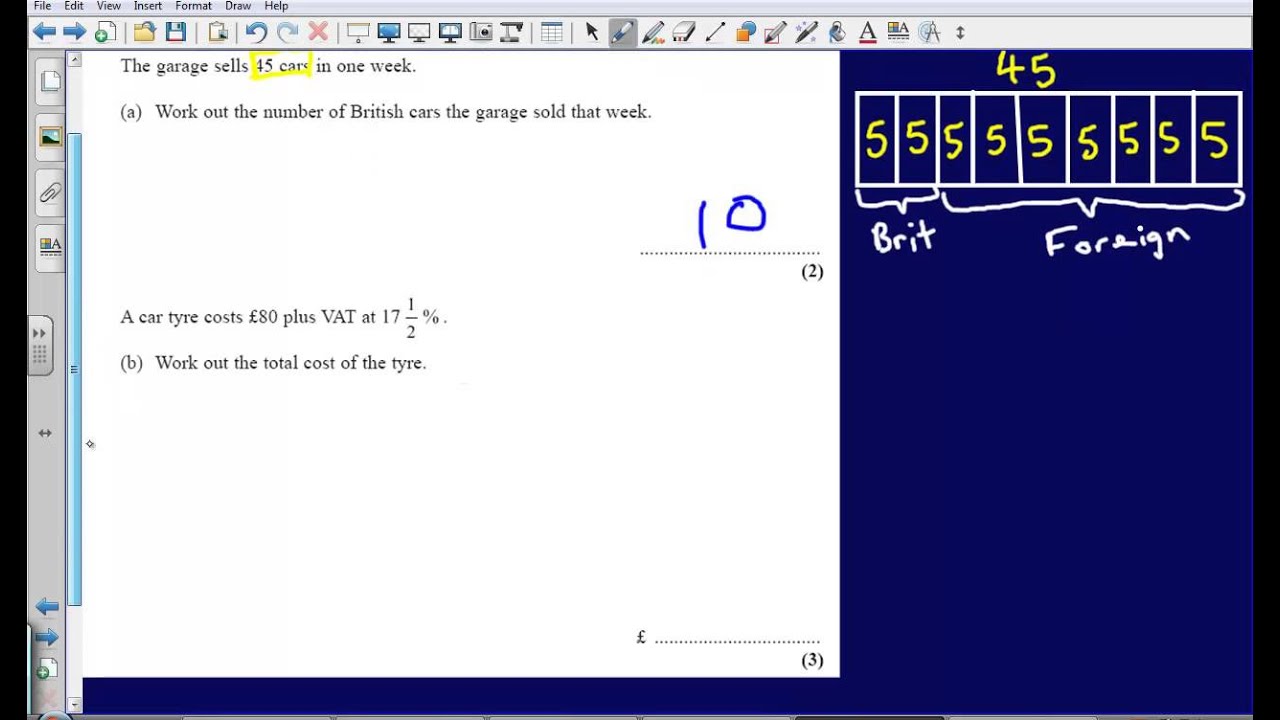The height and width of the screenshot is (720, 1280).
Task: Open the File menu
Action: pyautogui.click(x=42, y=6)
